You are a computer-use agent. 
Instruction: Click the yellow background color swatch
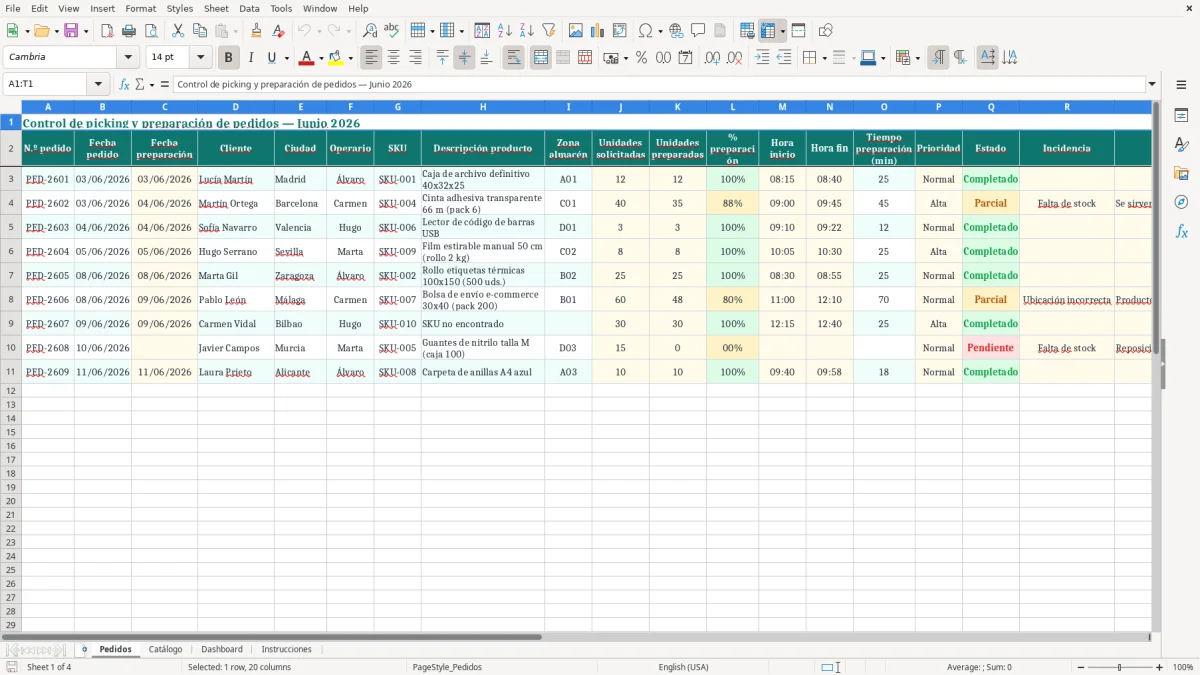click(336, 58)
